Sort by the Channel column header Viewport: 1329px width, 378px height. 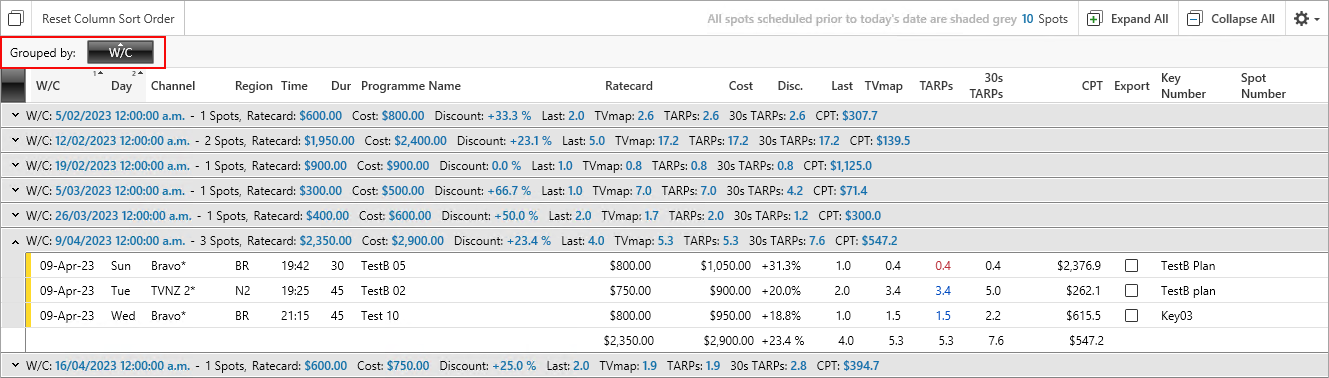point(173,86)
